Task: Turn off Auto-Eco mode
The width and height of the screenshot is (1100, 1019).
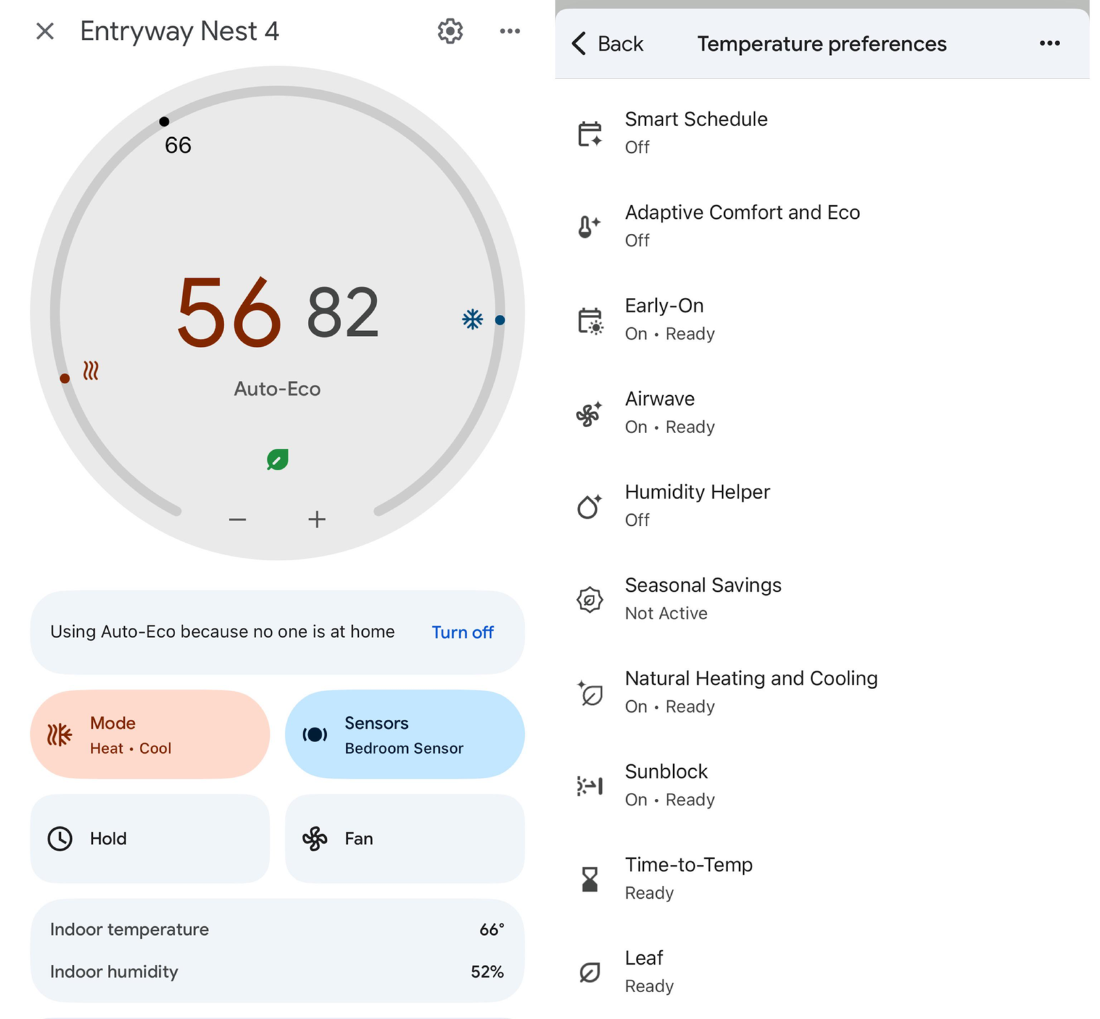Action: 462,633
